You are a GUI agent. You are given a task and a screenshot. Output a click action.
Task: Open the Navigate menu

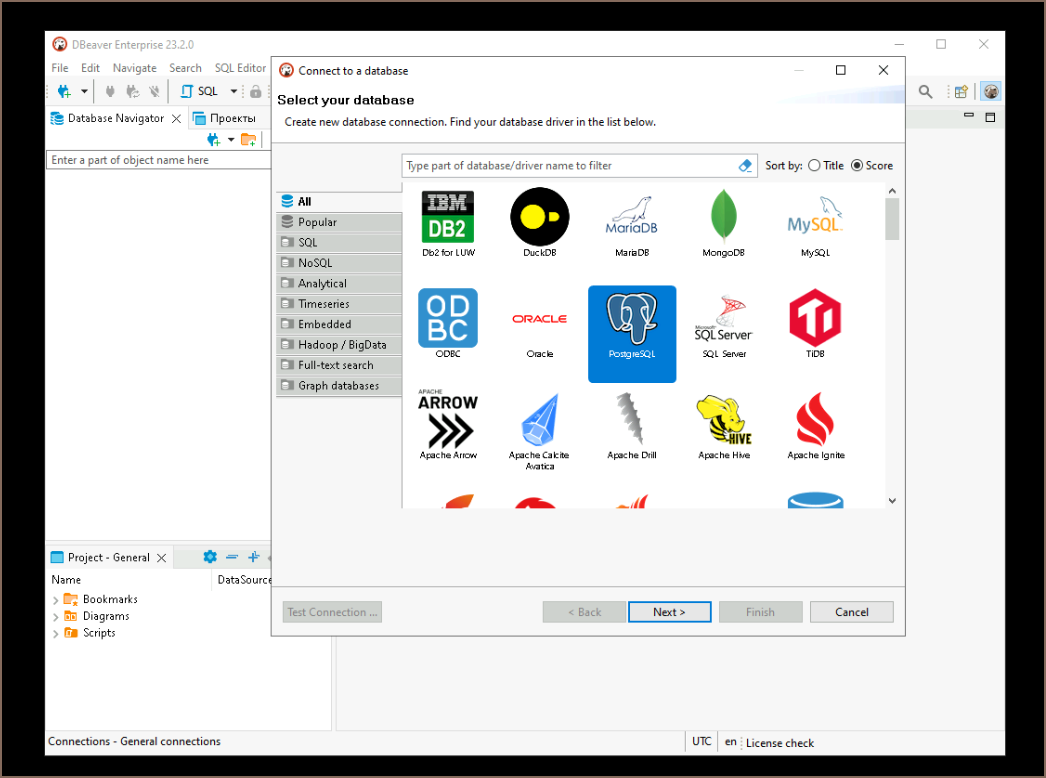tap(134, 68)
